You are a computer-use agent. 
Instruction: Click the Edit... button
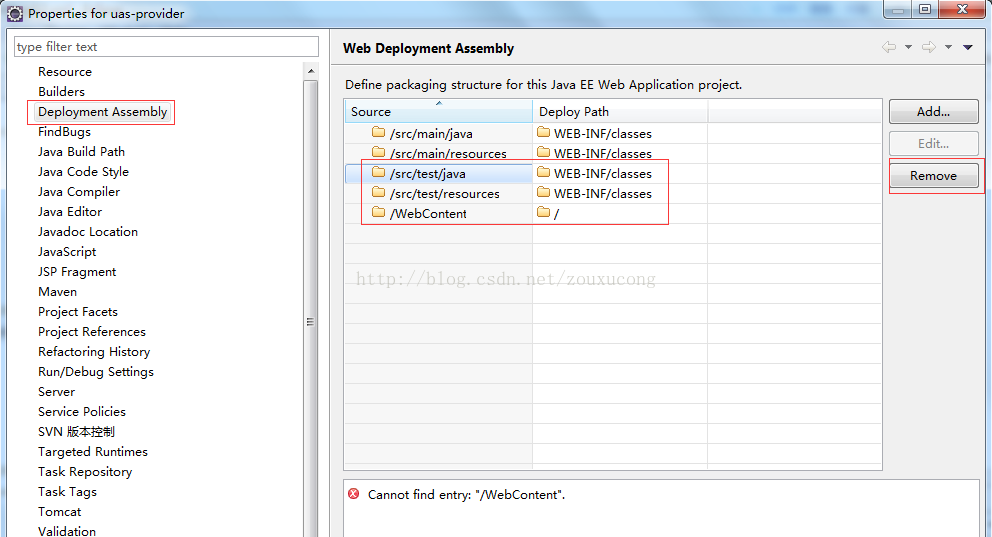[933, 144]
